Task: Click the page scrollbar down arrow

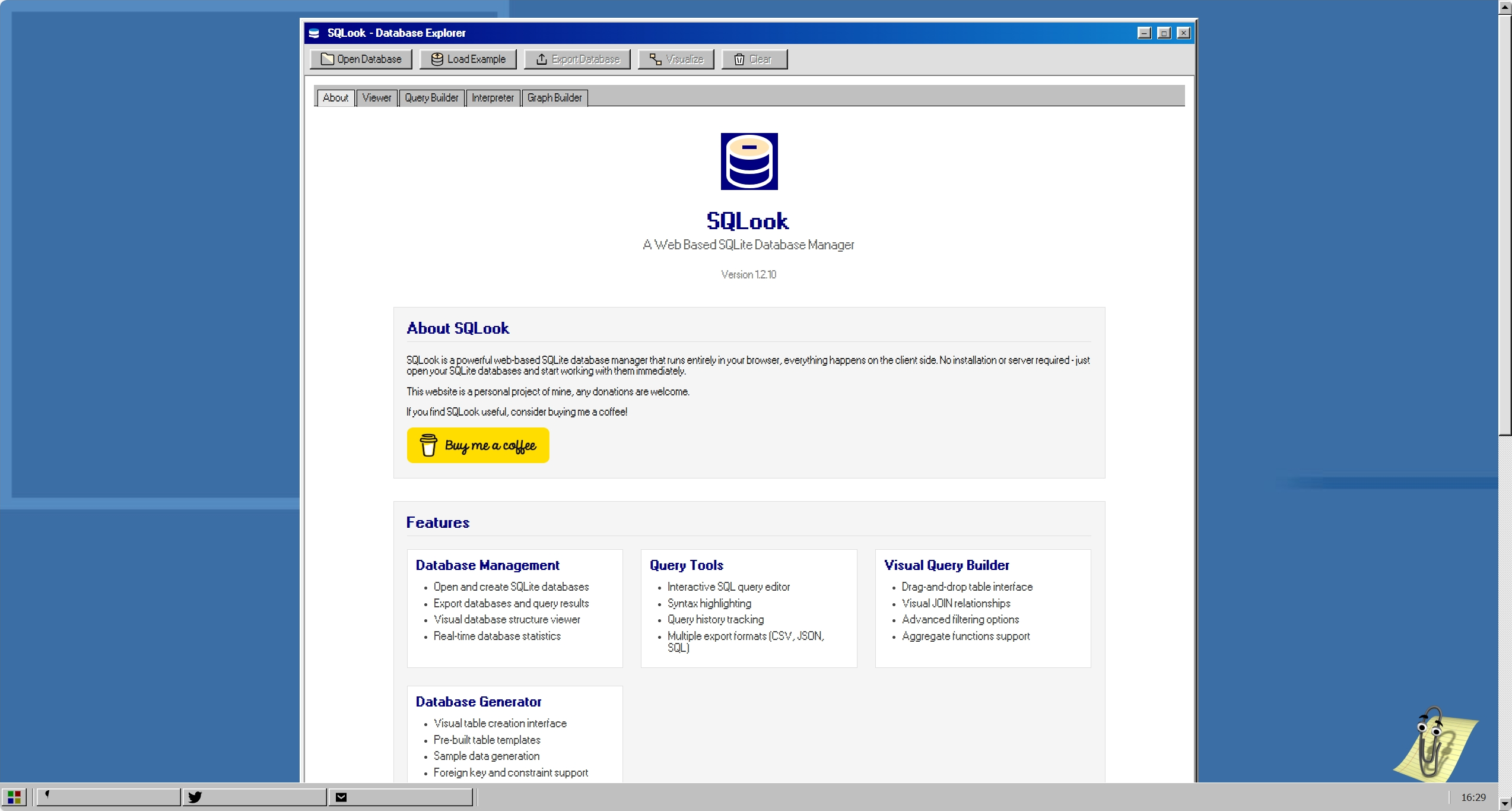Action: [1505, 804]
